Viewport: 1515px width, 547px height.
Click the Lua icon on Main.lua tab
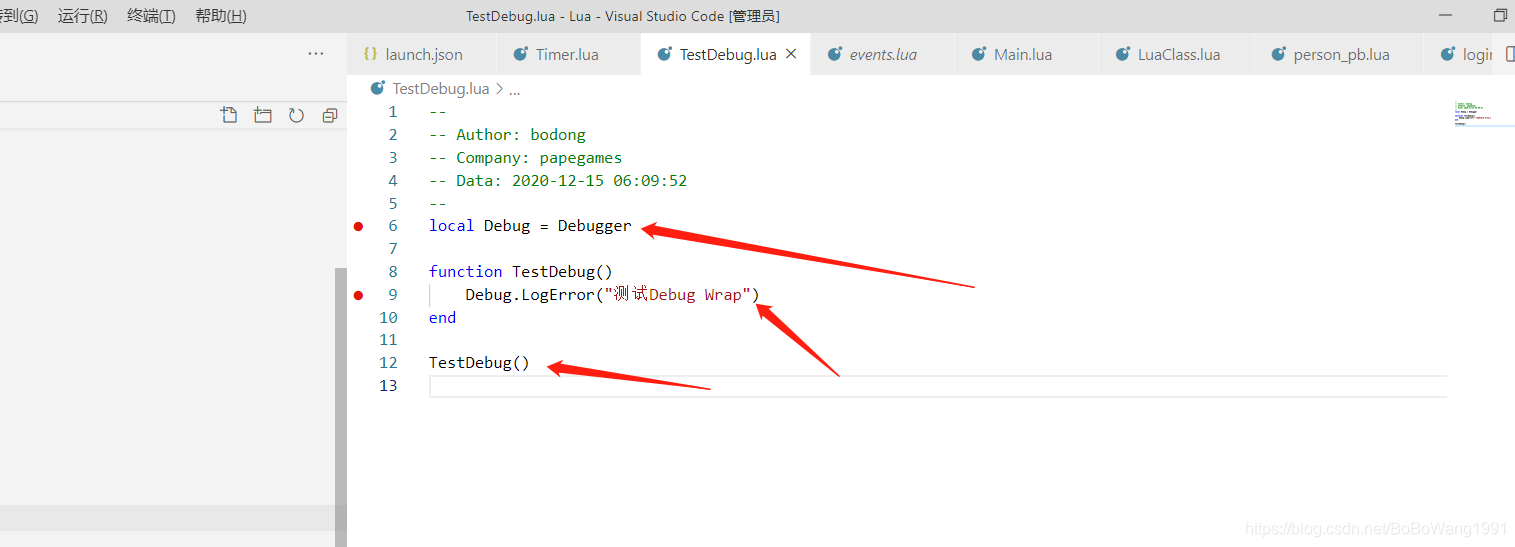coord(978,54)
